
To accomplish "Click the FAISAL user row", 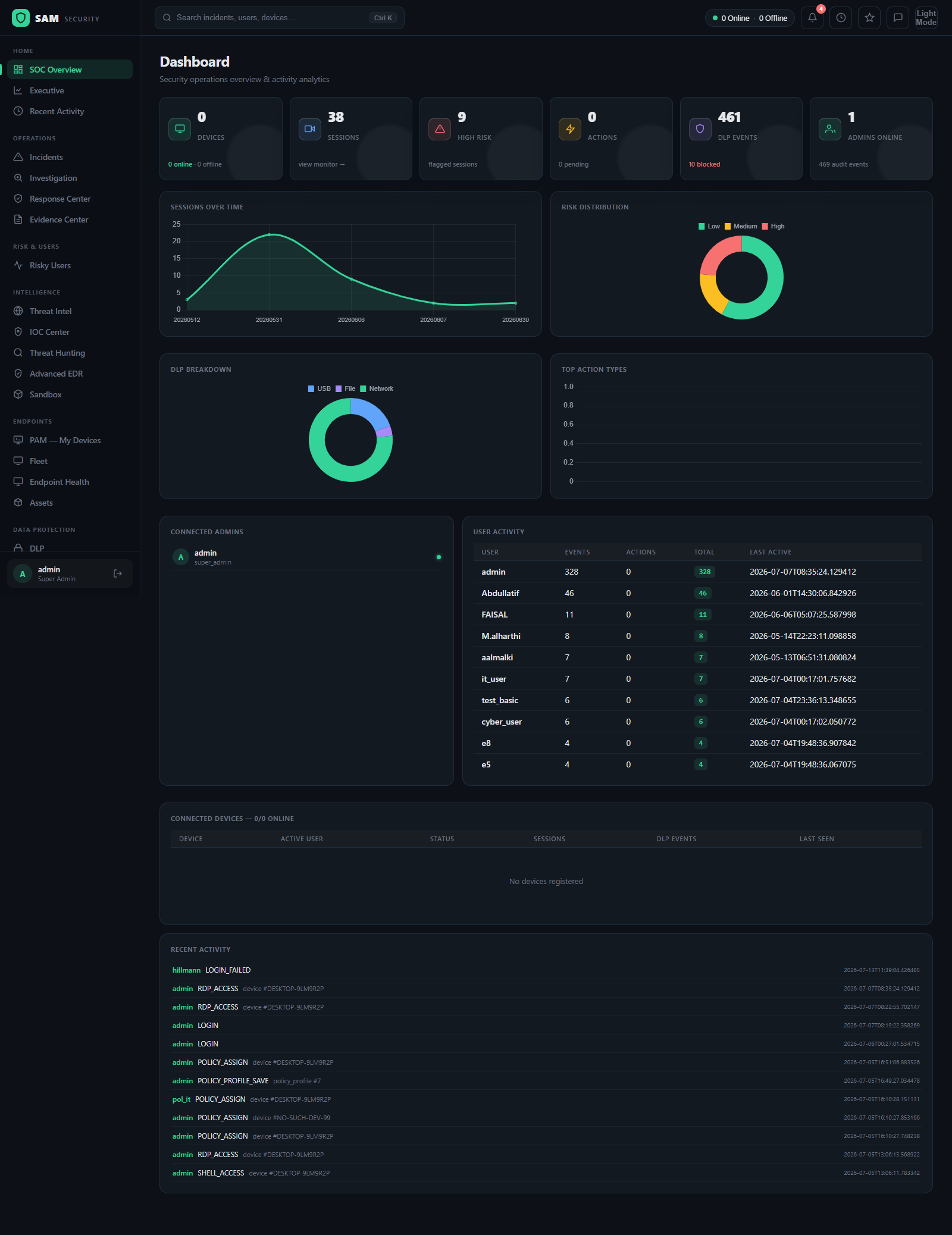I will pyautogui.click(x=697, y=615).
